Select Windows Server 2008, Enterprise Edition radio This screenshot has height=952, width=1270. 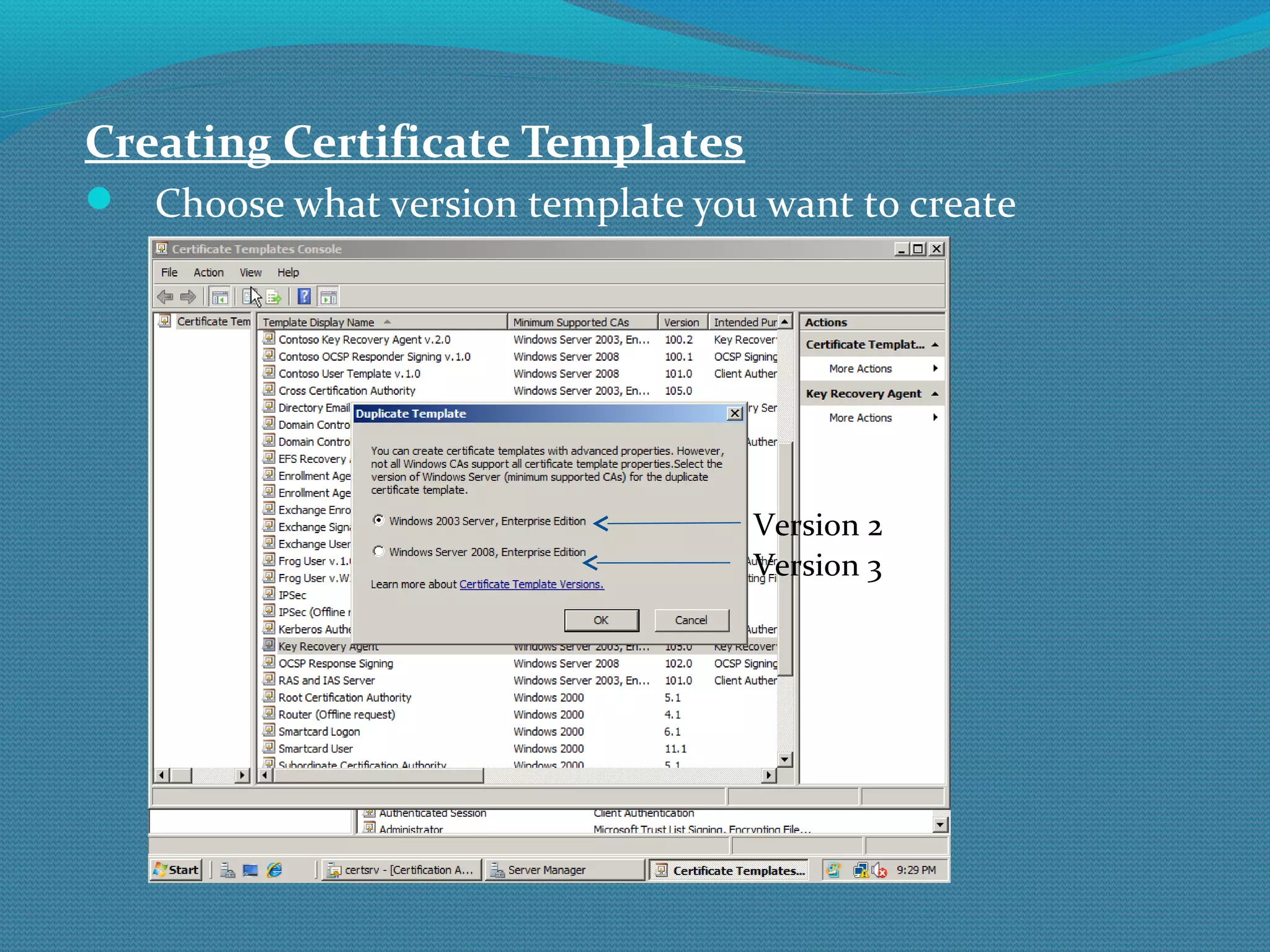pyautogui.click(x=378, y=551)
